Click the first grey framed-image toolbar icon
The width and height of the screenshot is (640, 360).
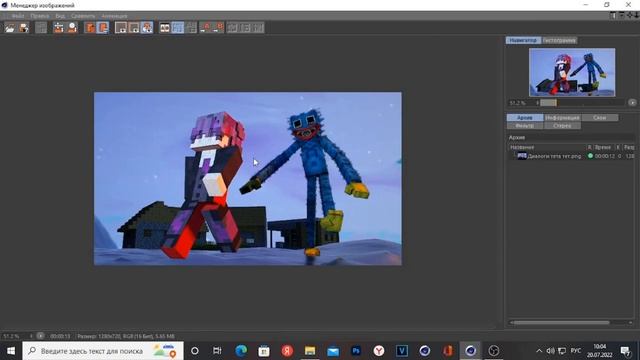[x=121, y=28]
